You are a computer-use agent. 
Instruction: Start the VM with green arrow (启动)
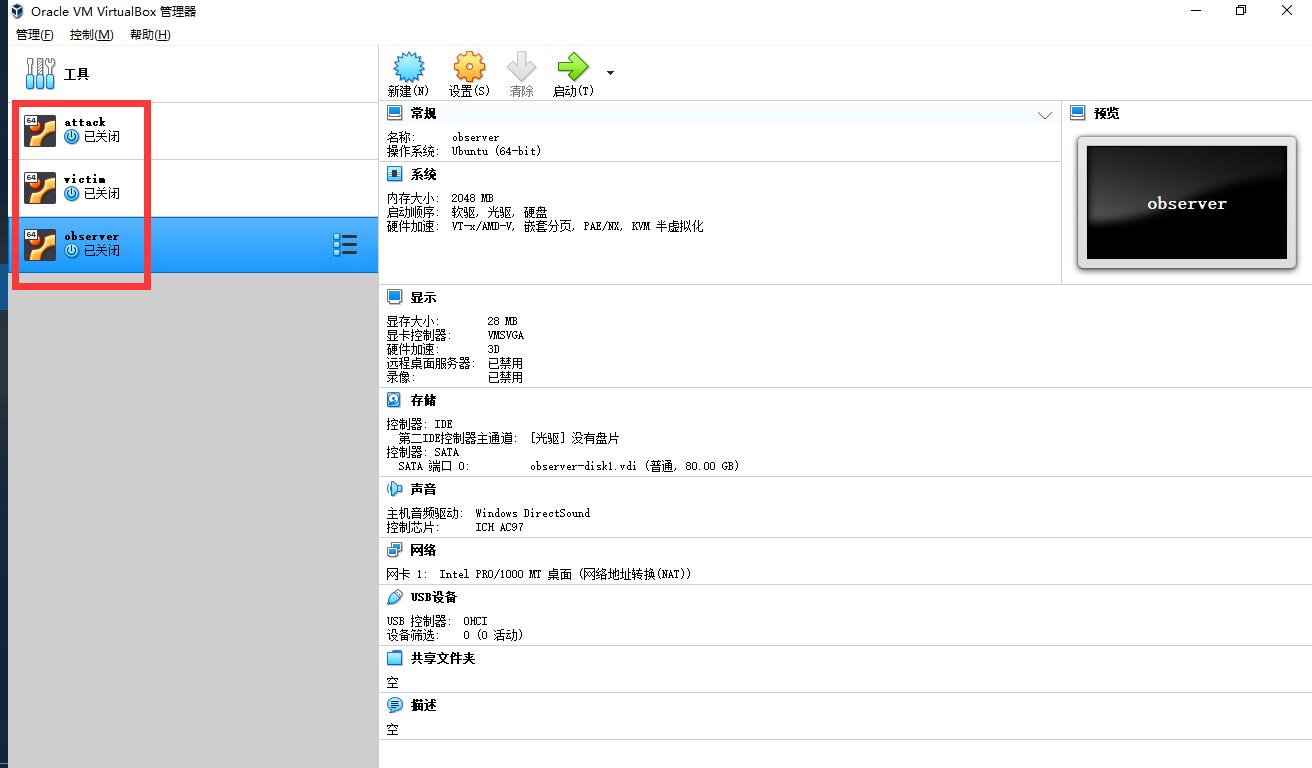573,67
